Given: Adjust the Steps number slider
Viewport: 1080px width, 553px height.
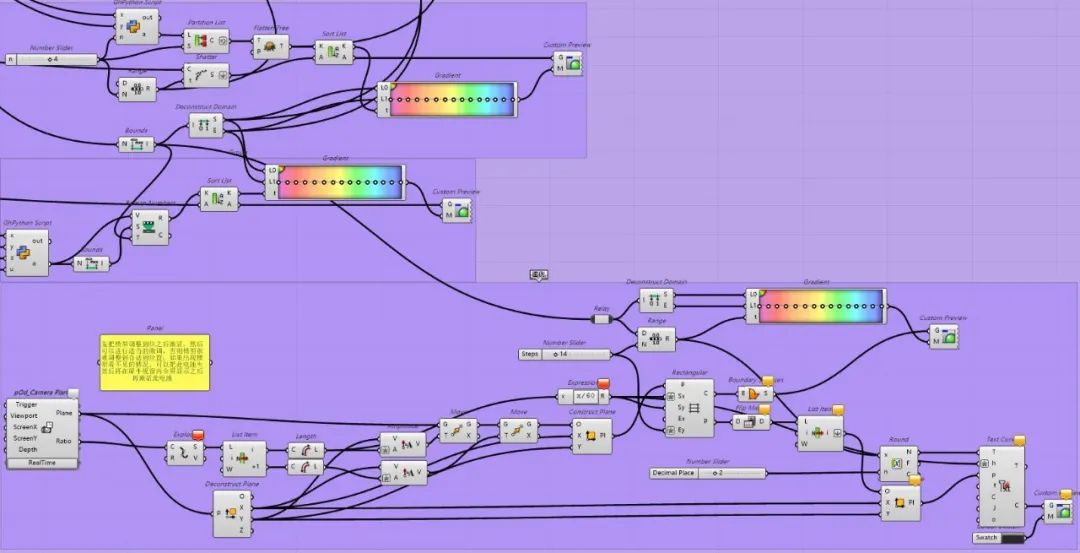Looking at the screenshot, I should click(582, 354).
